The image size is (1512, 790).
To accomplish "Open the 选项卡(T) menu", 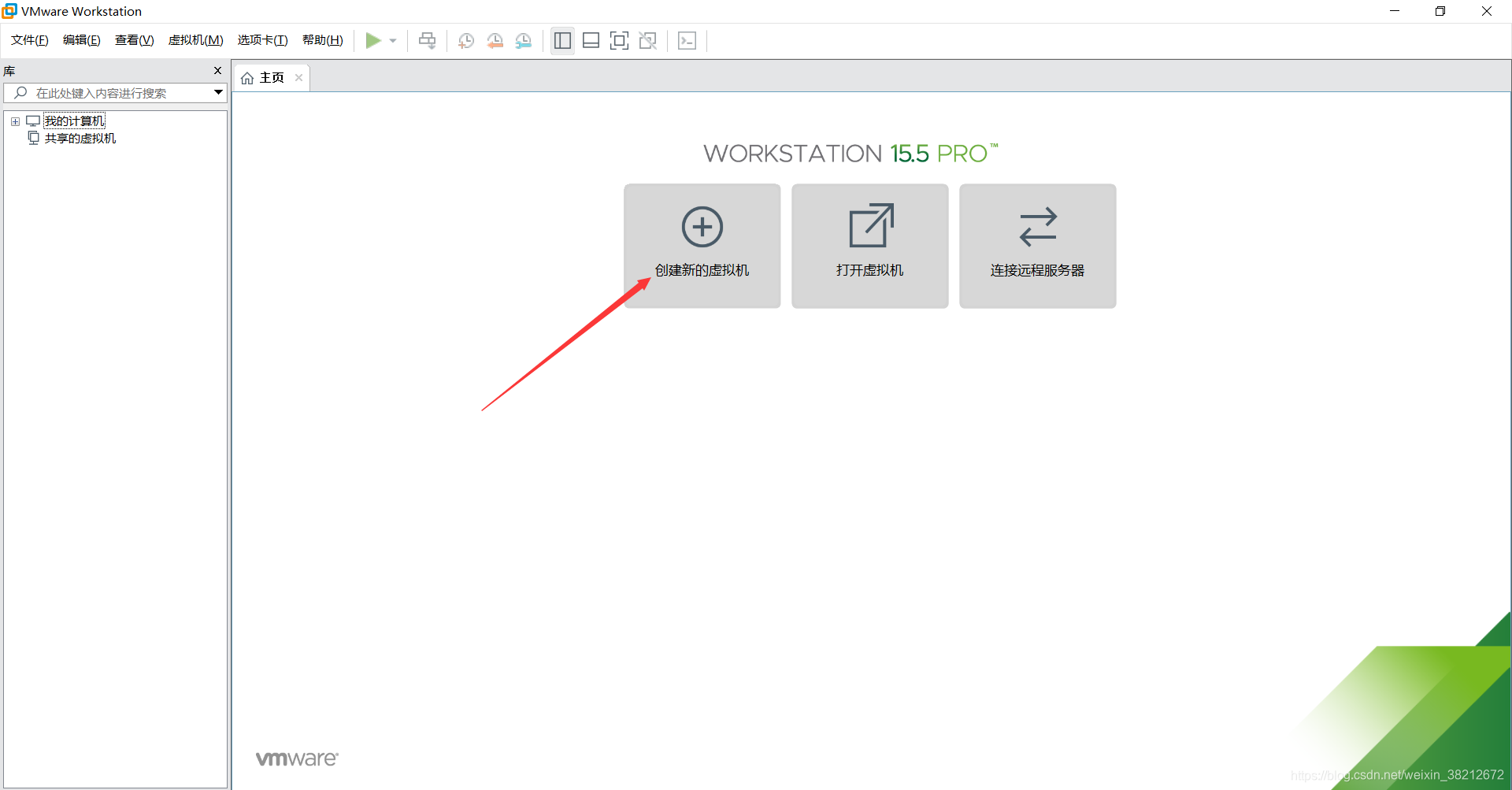I will 263,40.
